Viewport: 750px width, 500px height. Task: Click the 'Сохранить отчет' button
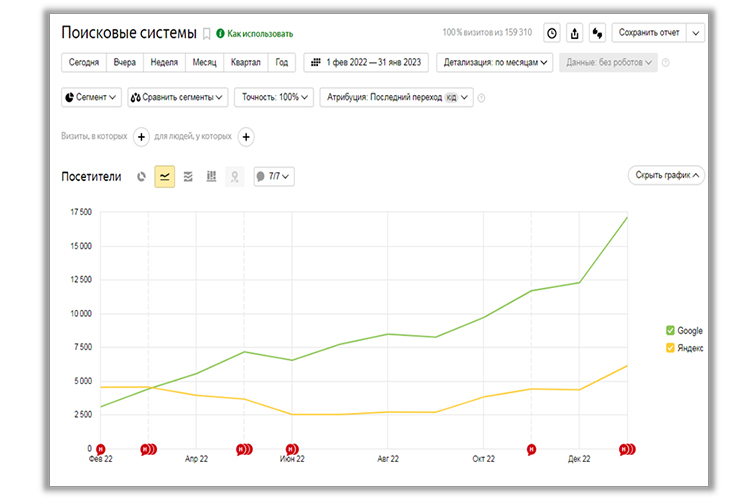649,33
